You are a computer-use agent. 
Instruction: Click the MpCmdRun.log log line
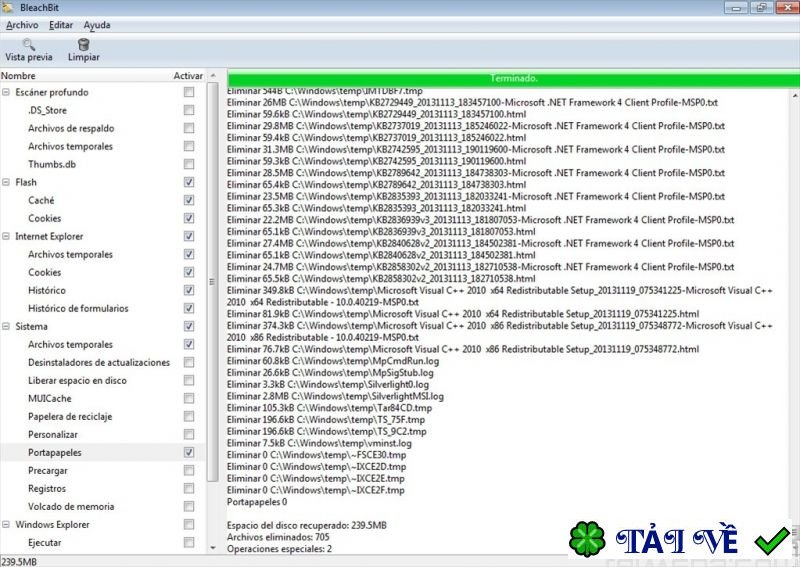click(x=333, y=361)
